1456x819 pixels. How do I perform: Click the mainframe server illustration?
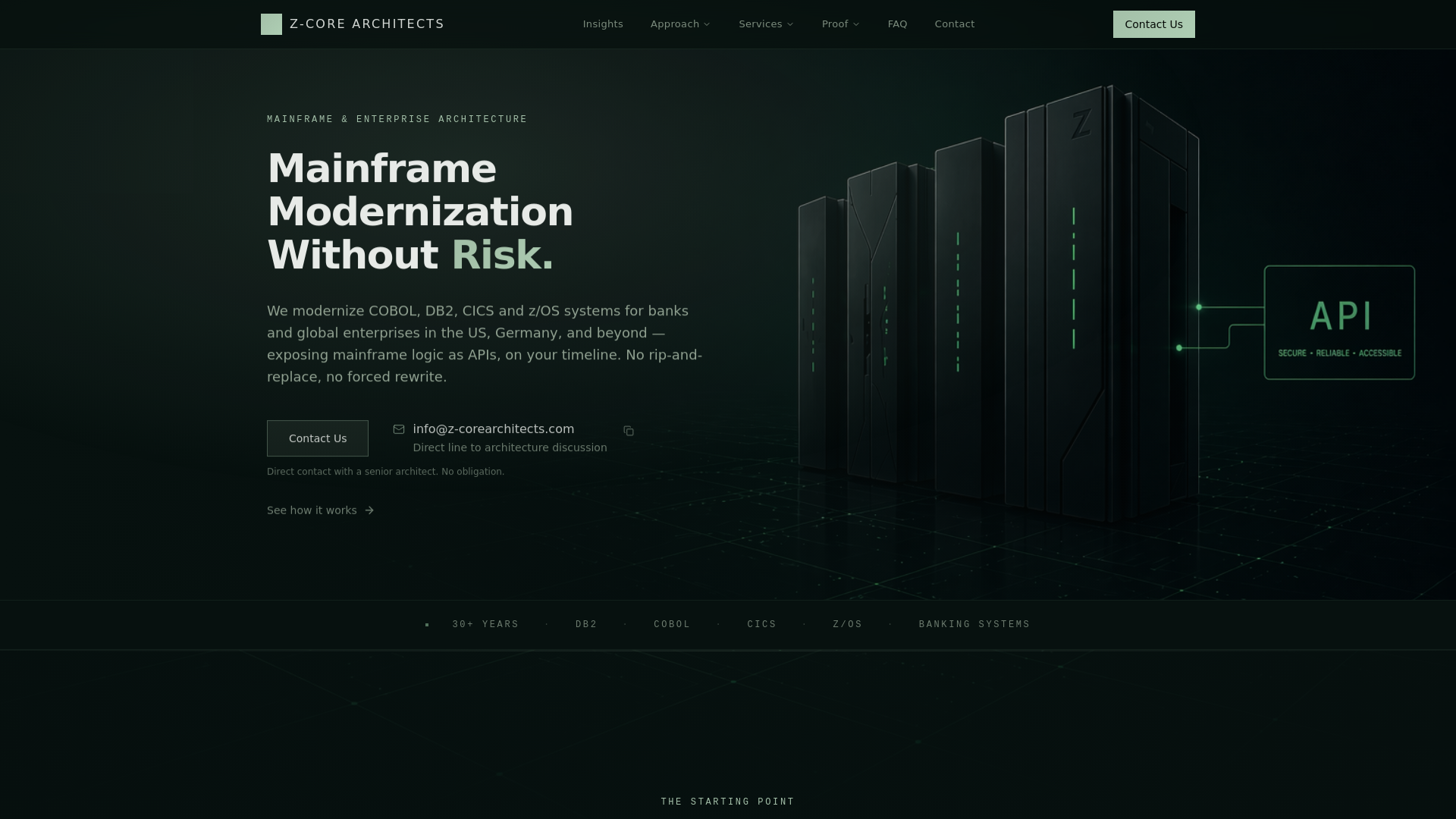pos(999,303)
